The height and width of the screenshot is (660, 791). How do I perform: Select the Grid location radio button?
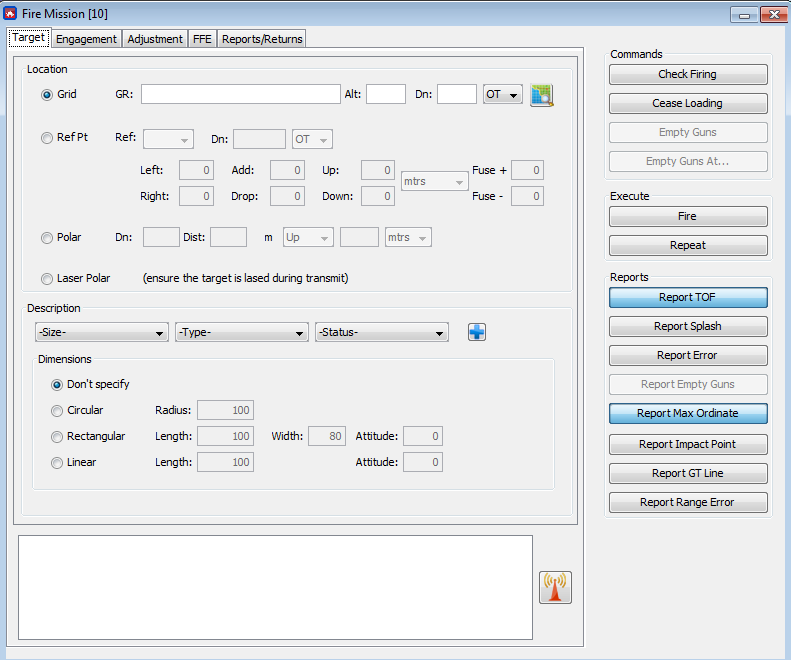point(47,95)
